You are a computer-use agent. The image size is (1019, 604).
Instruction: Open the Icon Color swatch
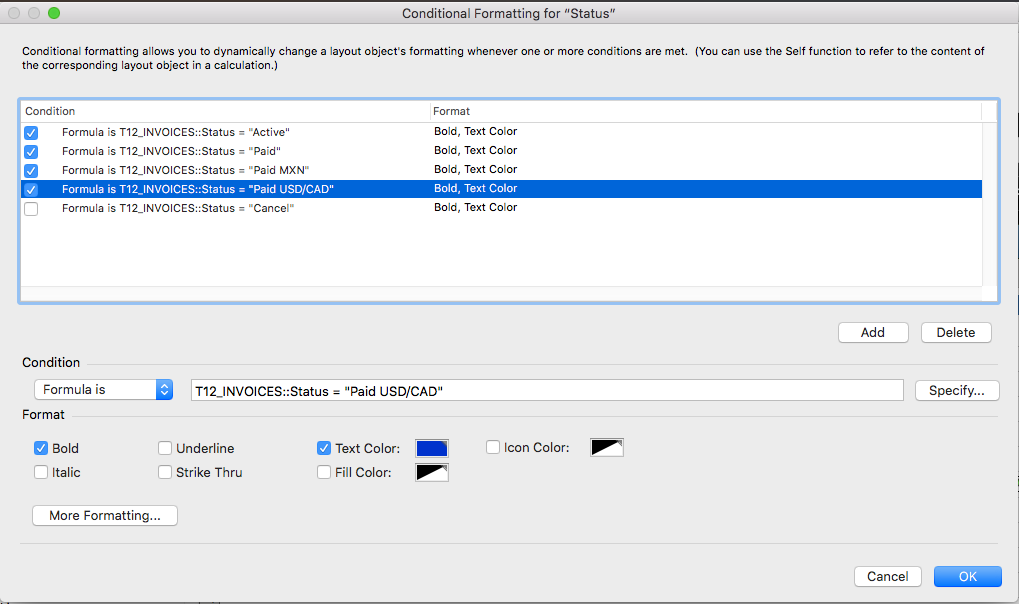click(x=606, y=447)
